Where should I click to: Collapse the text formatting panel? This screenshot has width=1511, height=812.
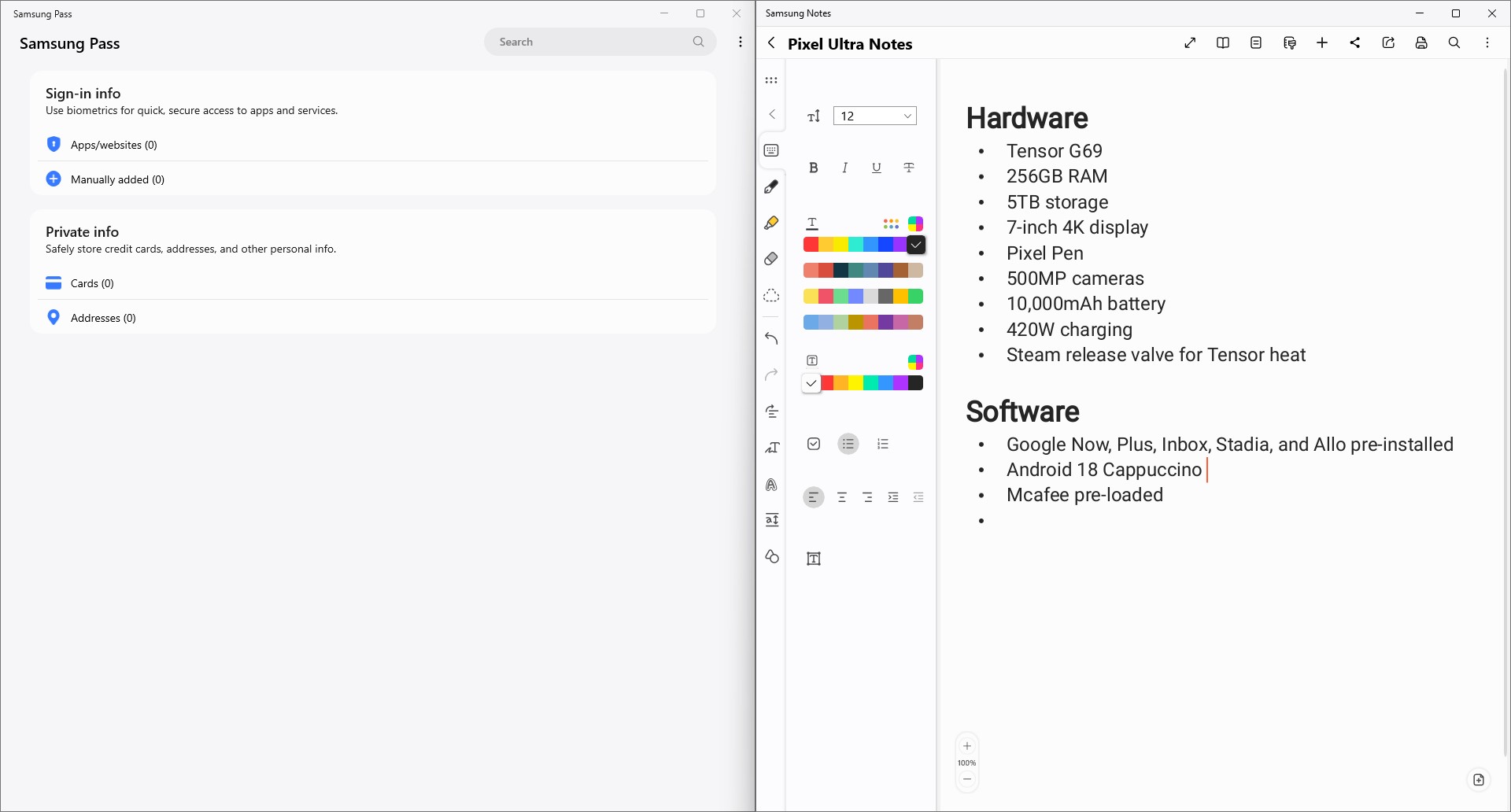point(772,115)
